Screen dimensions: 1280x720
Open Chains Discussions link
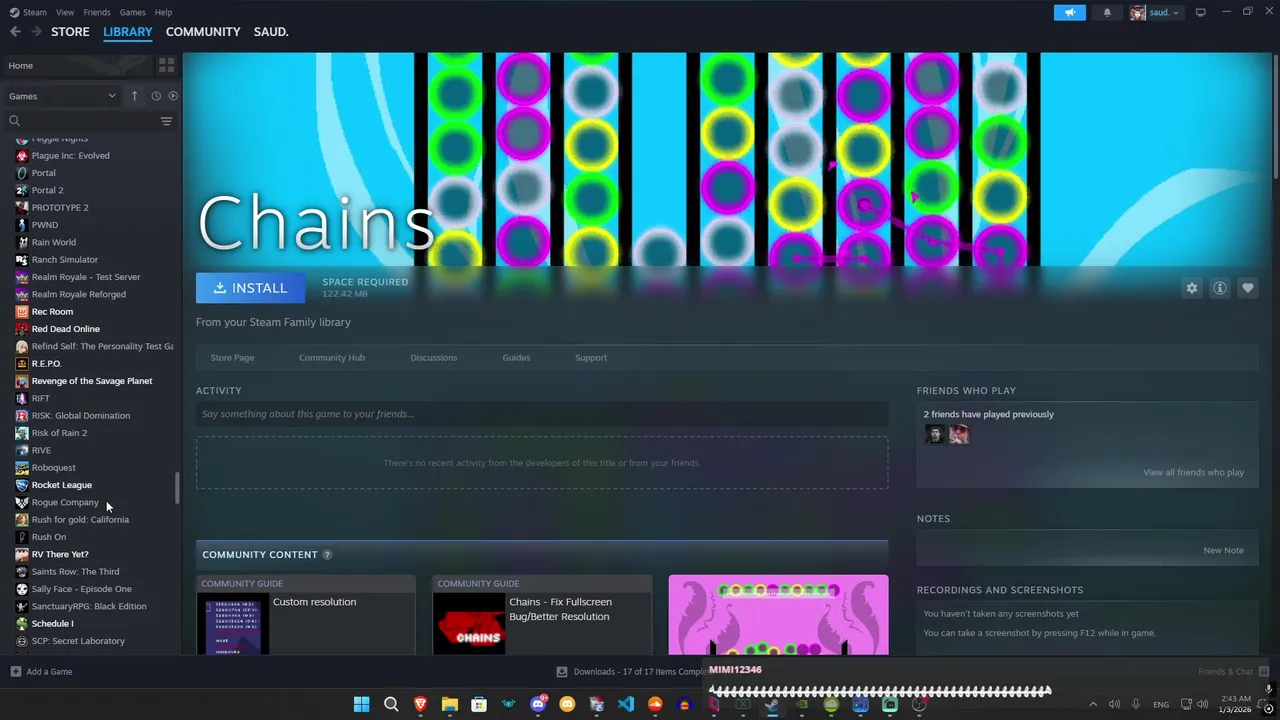434,358
